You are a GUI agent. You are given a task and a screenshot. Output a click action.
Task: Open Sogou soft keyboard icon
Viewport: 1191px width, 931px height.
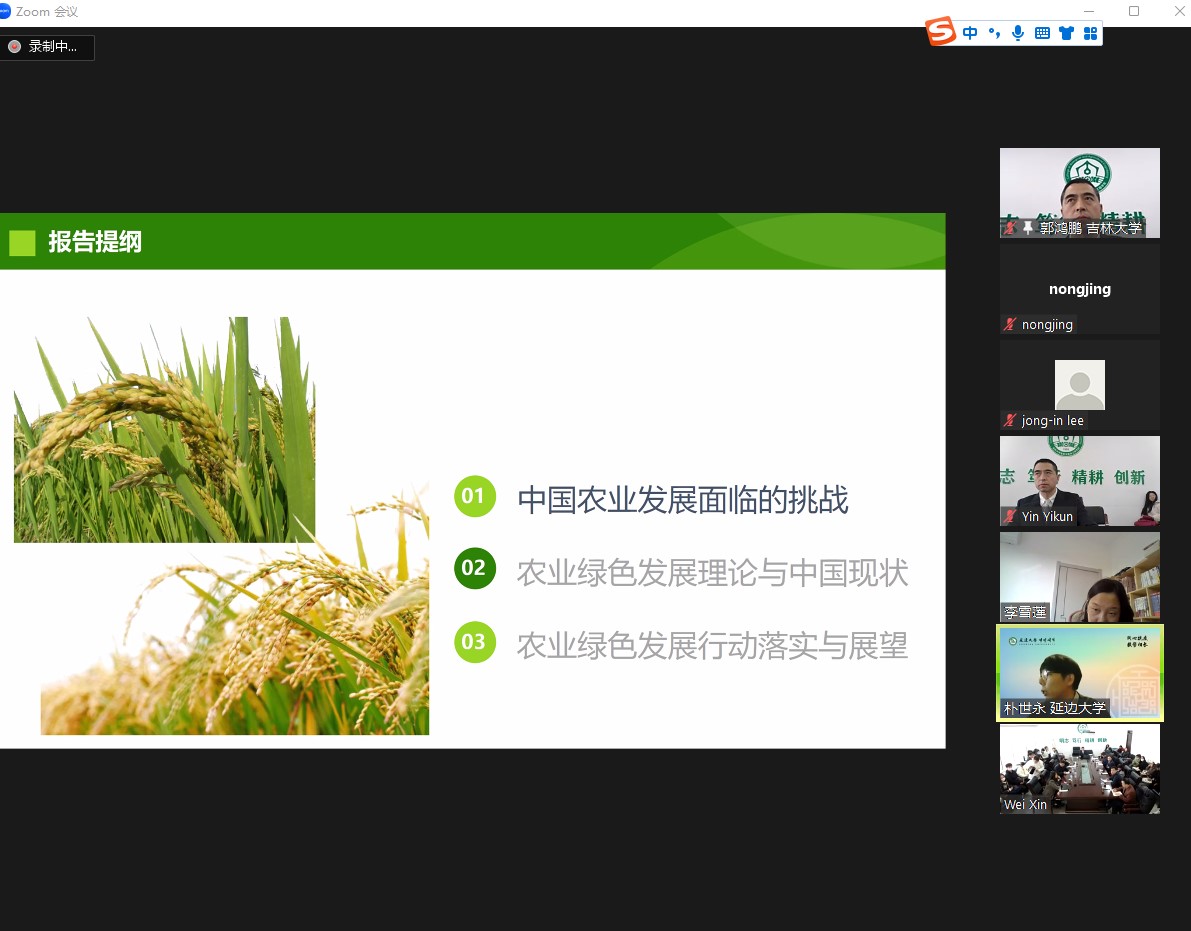1042,33
